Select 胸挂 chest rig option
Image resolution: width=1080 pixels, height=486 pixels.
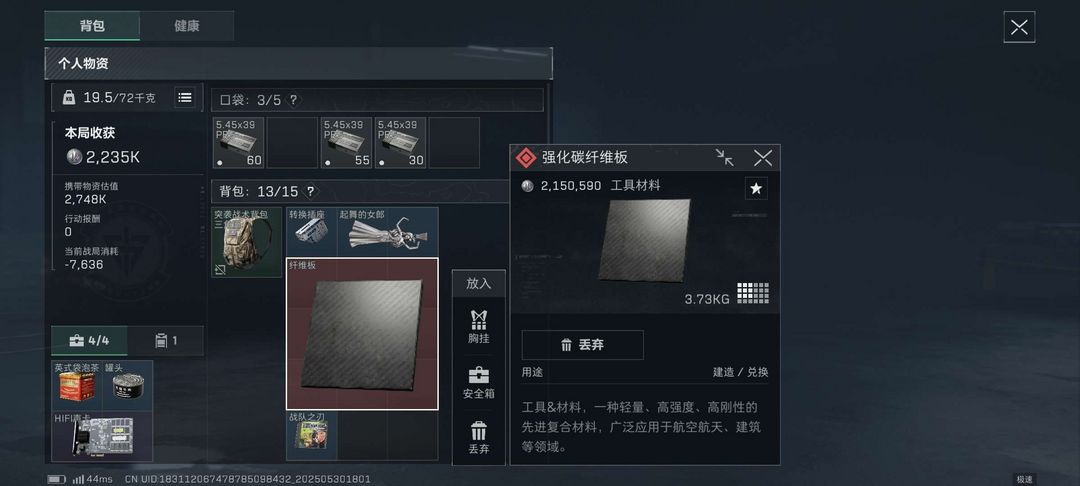click(x=479, y=326)
